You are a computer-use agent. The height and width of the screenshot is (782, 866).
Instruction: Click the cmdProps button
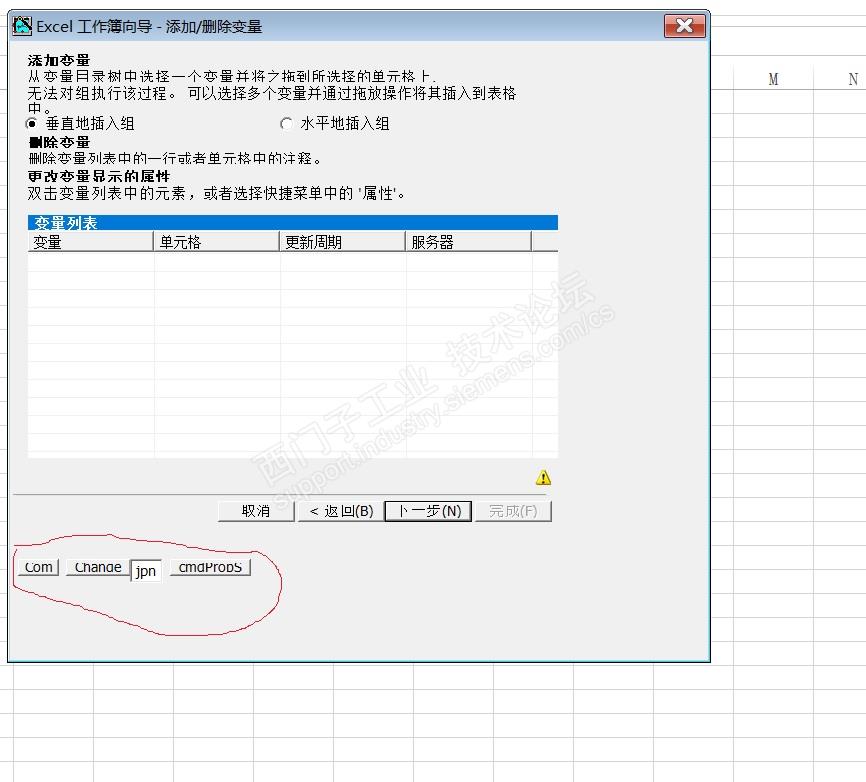(210, 567)
